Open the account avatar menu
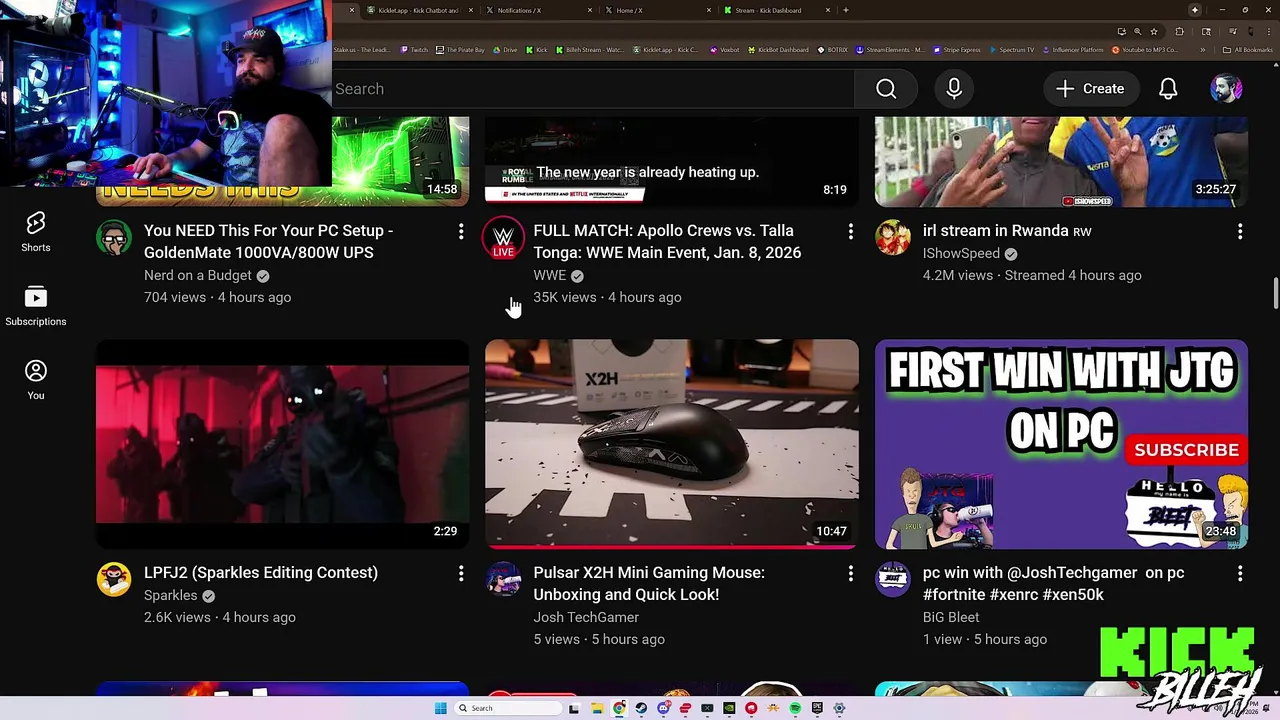Viewport: 1280px width, 720px height. [1226, 89]
